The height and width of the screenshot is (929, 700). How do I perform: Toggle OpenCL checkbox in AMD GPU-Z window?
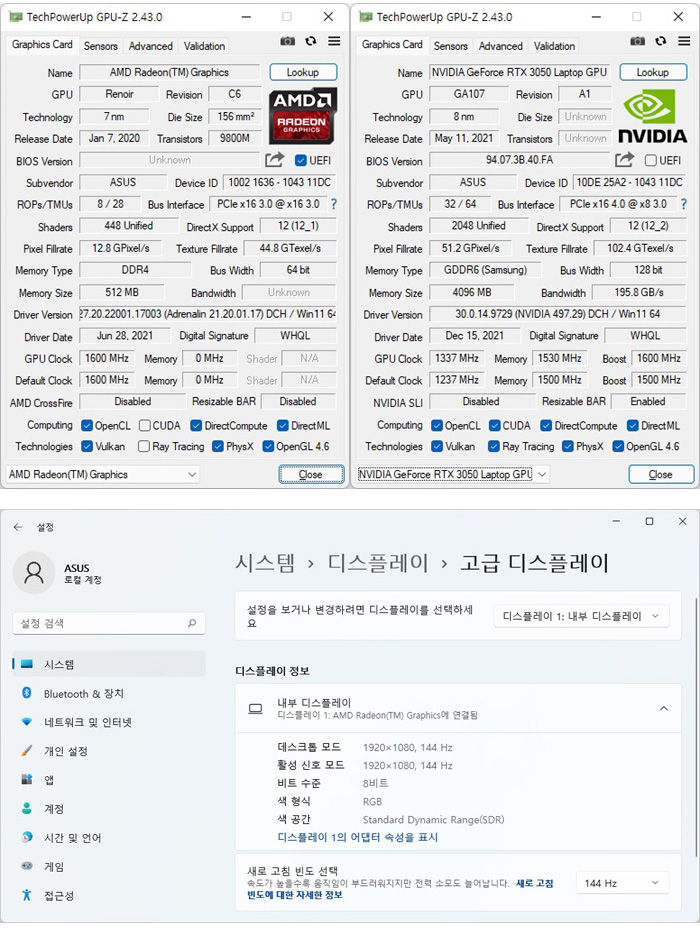pyautogui.click(x=87, y=425)
